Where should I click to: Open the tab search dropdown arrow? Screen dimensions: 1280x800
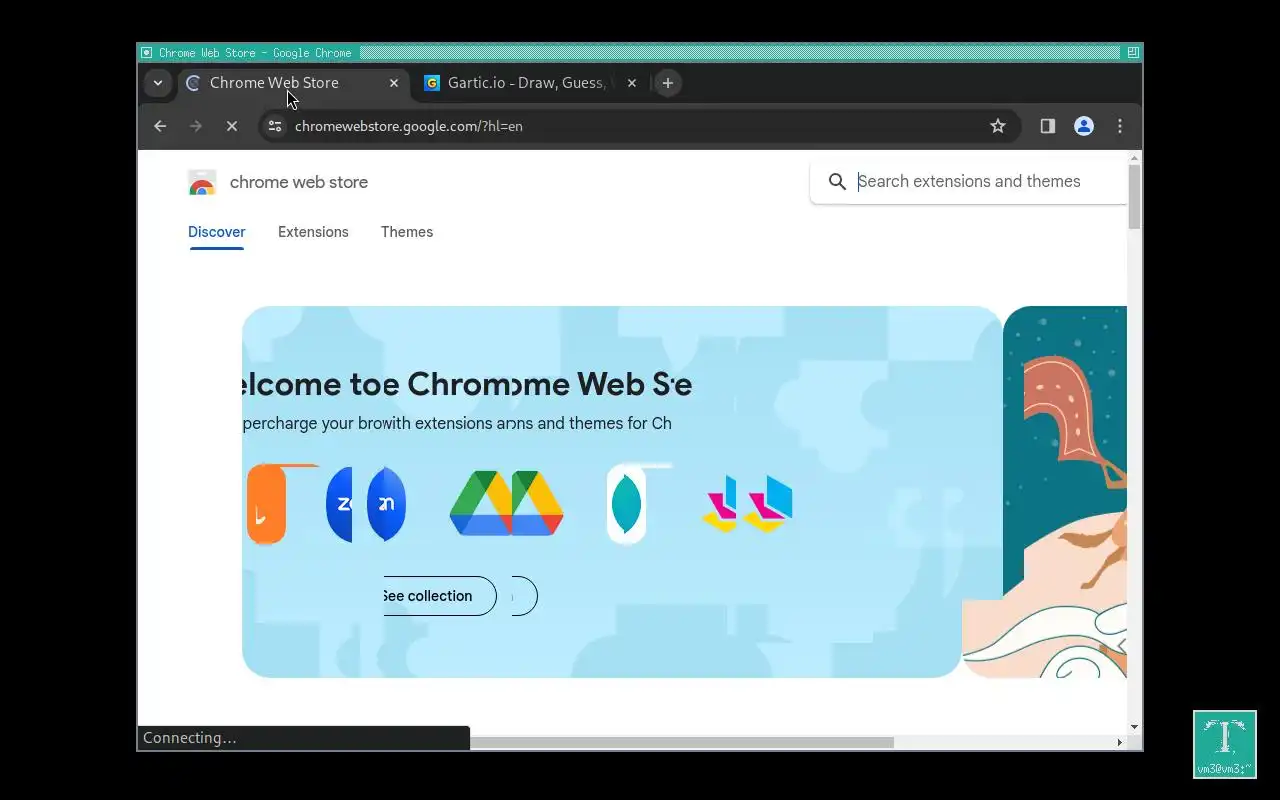pyautogui.click(x=157, y=83)
